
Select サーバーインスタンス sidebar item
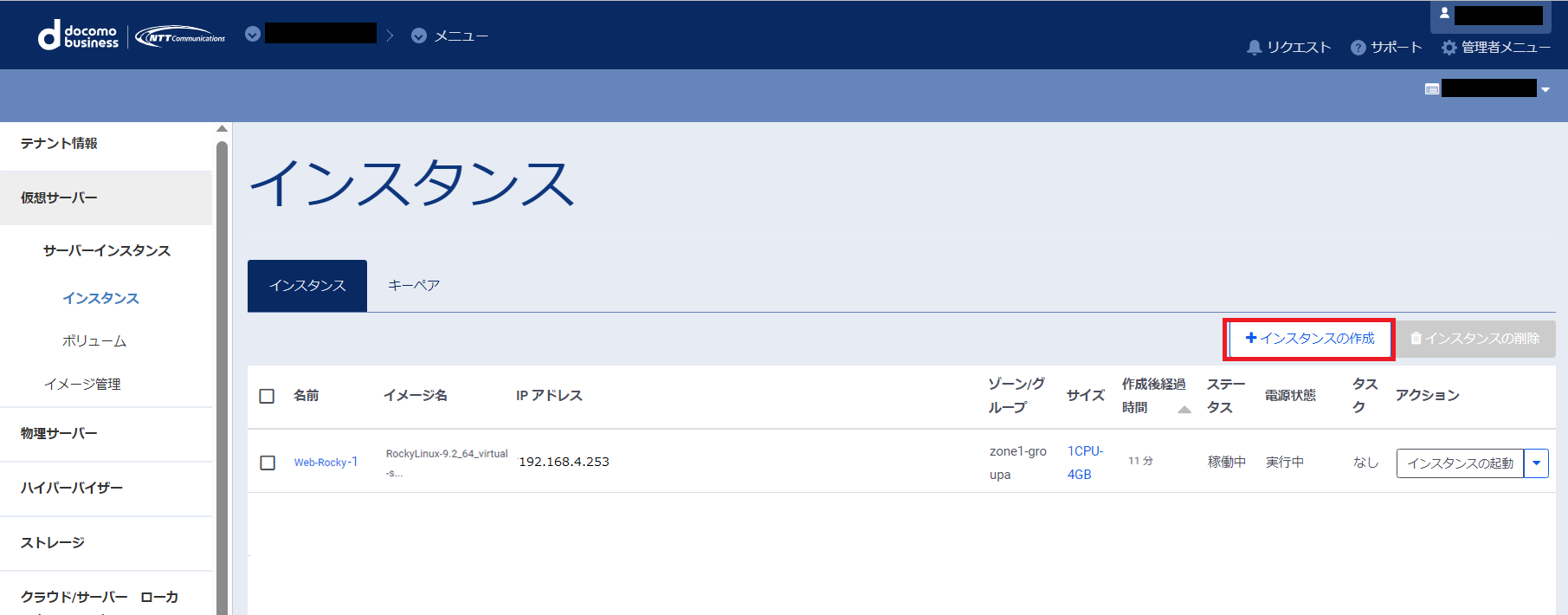[106, 251]
